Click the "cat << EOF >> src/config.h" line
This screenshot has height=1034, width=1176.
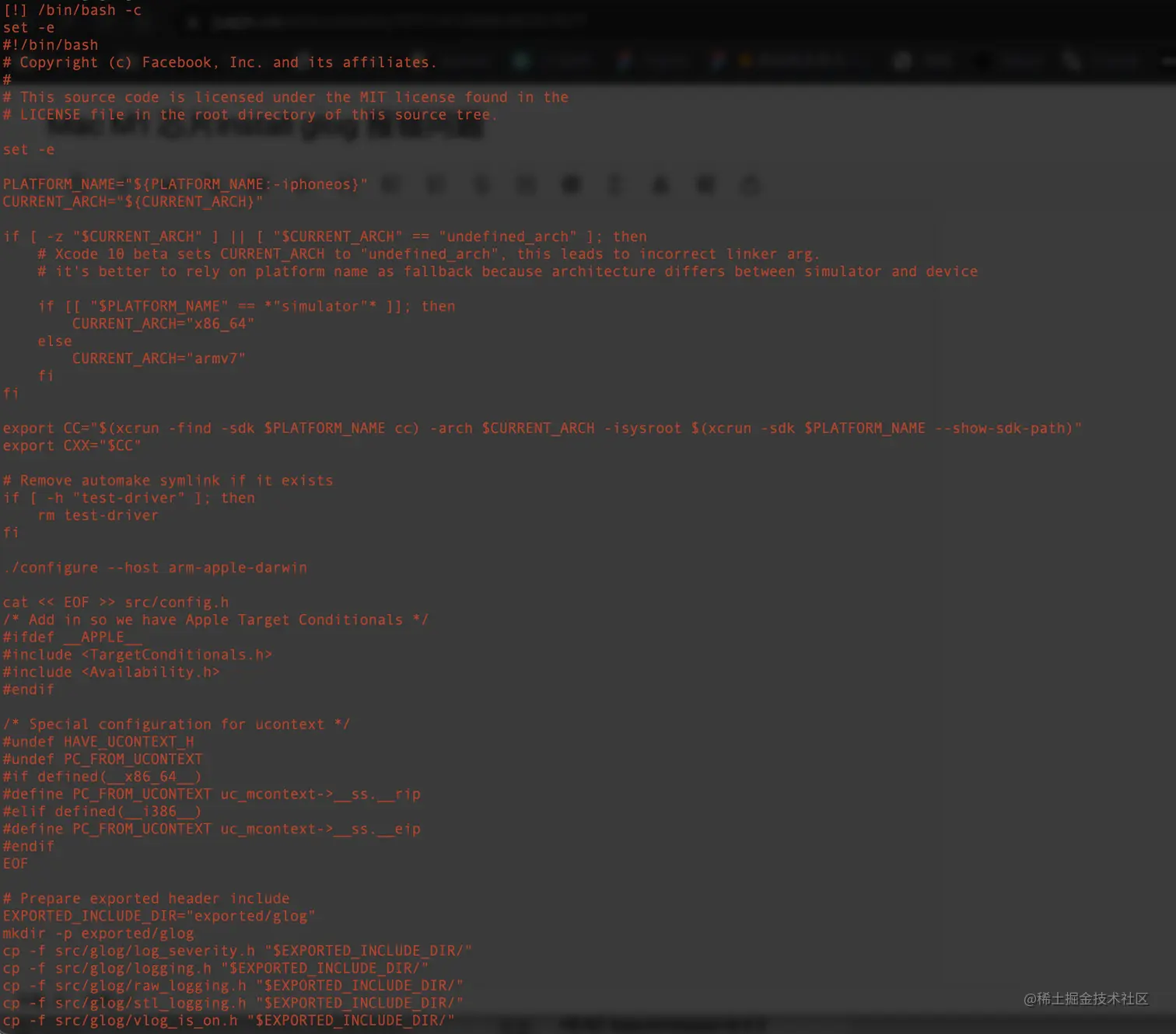116,603
